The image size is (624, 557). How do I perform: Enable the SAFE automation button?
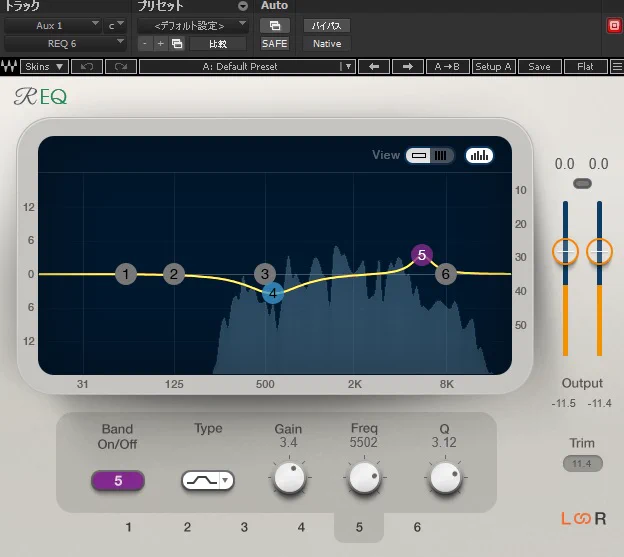(x=275, y=44)
